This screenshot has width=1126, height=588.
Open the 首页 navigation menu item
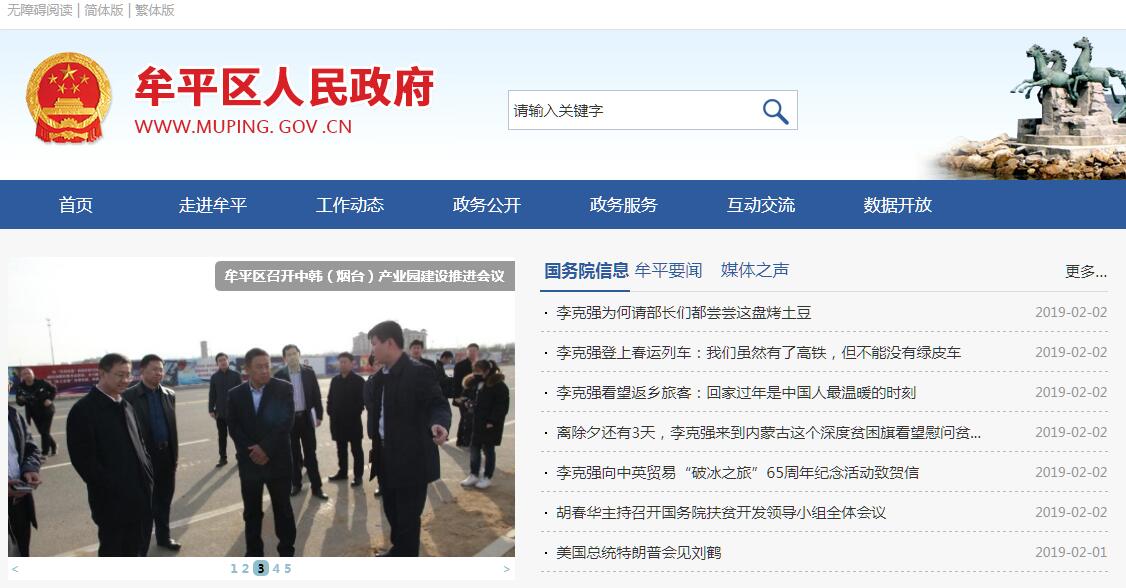(x=75, y=205)
